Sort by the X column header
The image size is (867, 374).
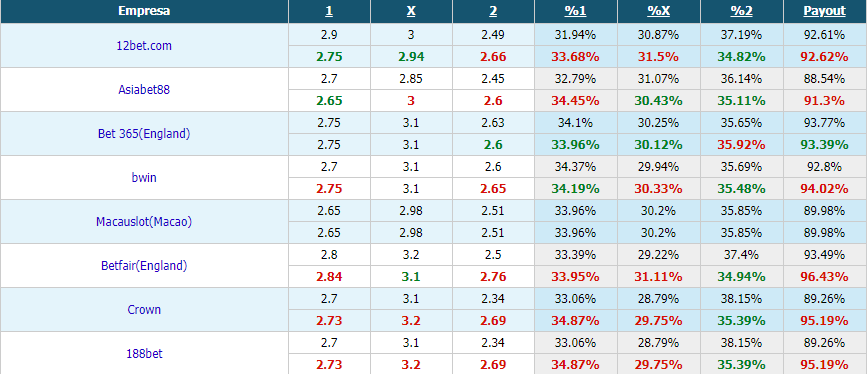coord(411,11)
